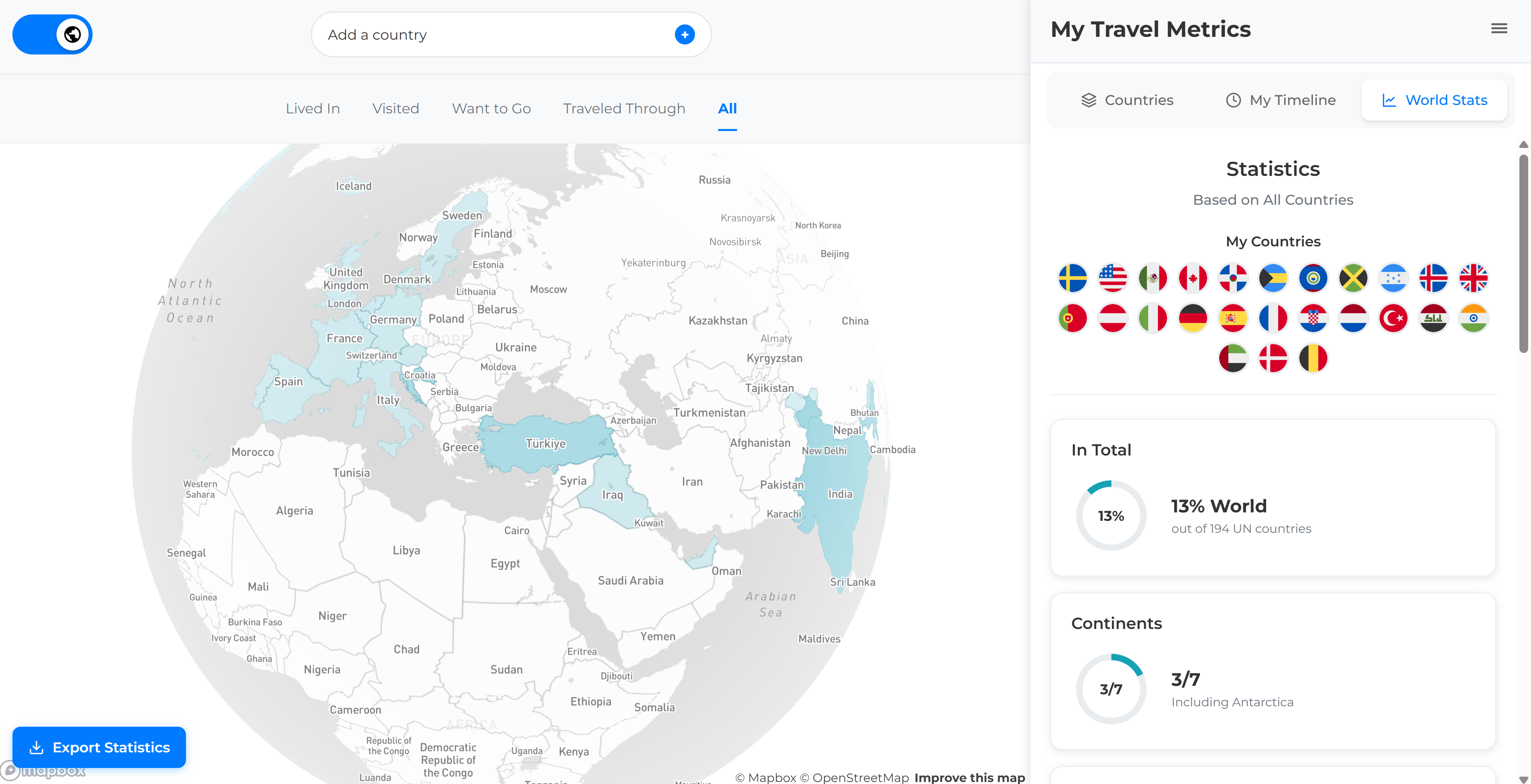This screenshot has height=784, width=1531.
Task: Click the scrollbar up arrow
Action: tap(1523, 144)
